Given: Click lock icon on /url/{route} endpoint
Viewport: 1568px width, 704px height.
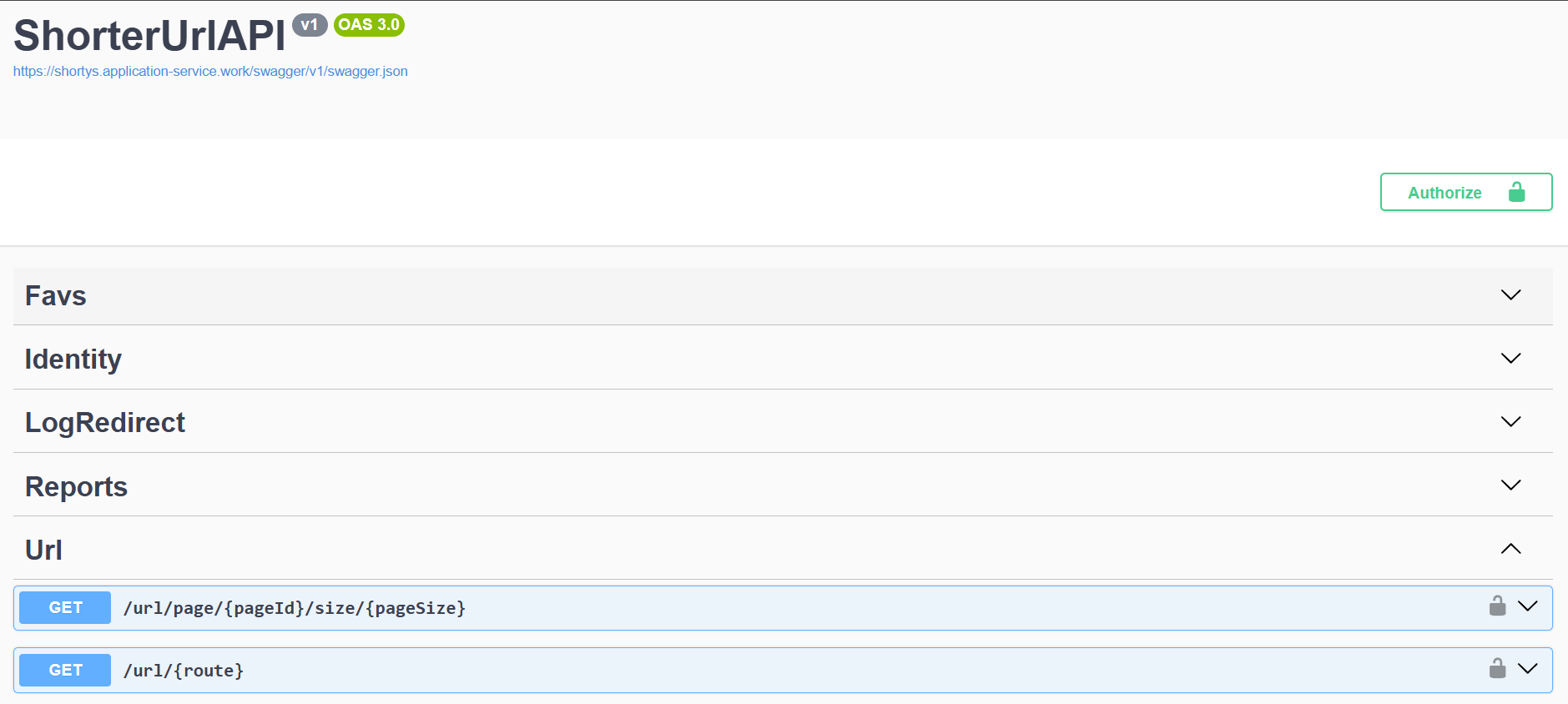Looking at the screenshot, I should tap(1497, 669).
